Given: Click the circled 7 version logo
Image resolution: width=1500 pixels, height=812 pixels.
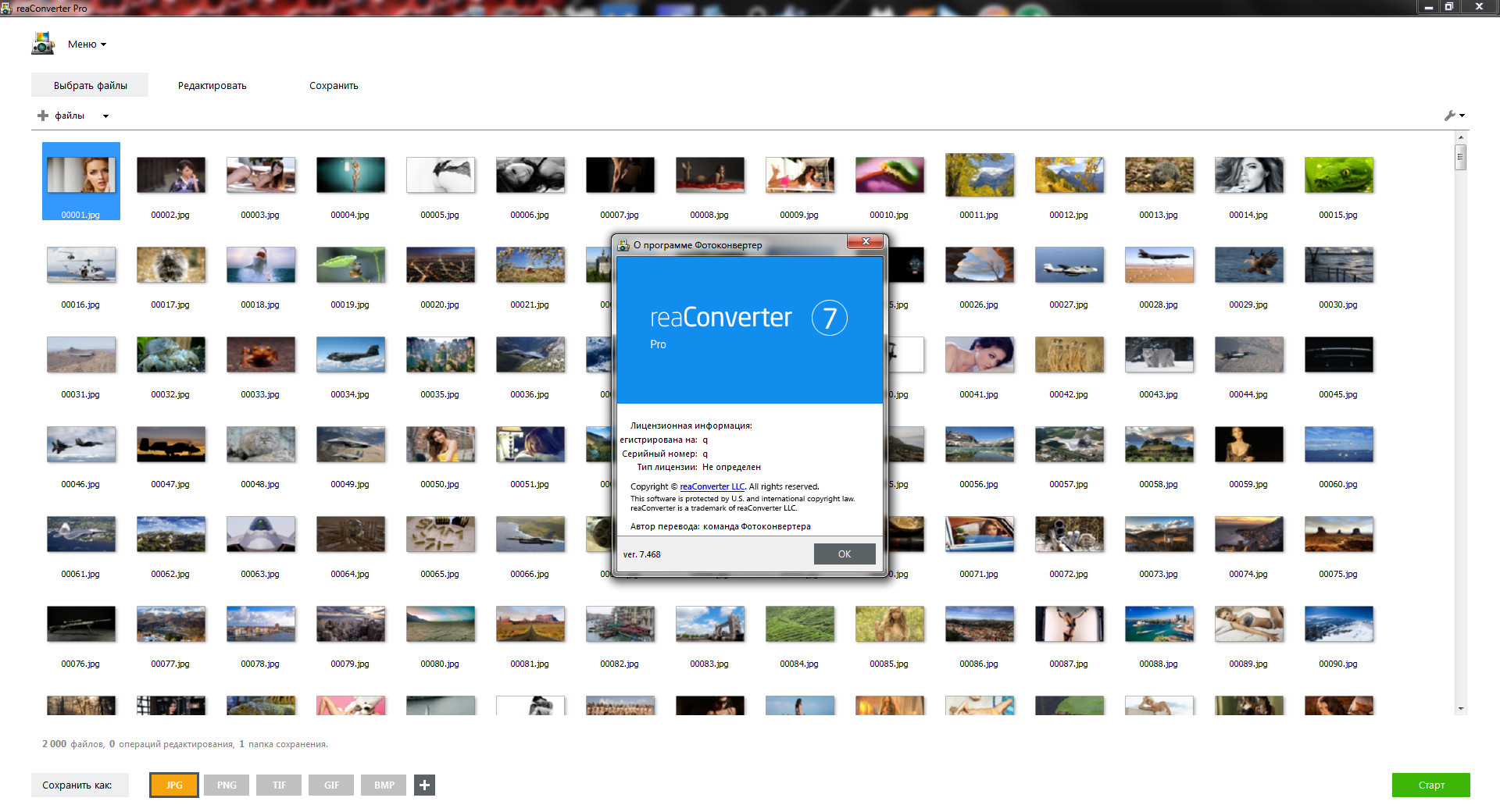Looking at the screenshot, I should [x=830, y=318].
